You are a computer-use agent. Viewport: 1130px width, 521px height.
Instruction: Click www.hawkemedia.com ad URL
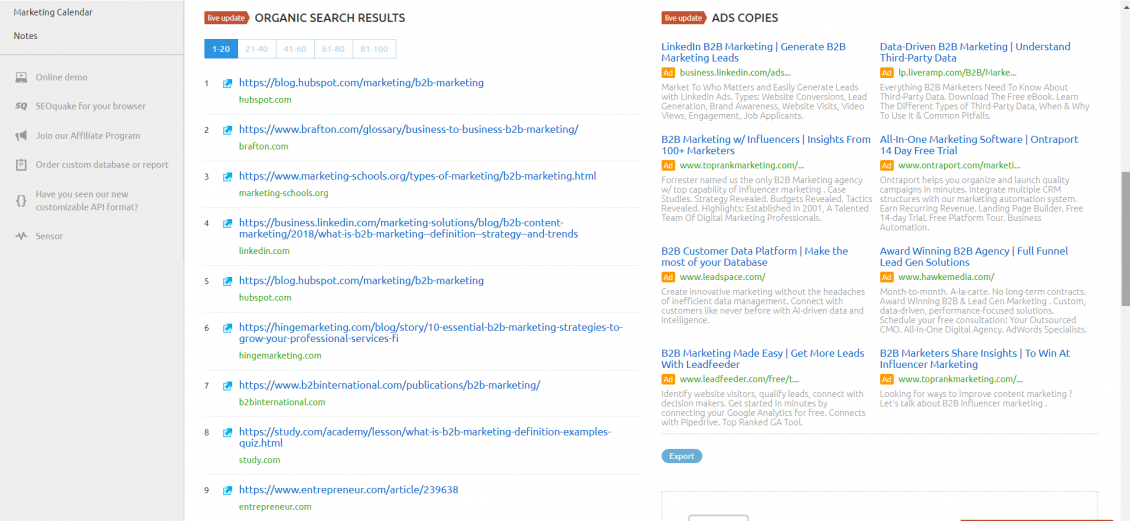coord(946,277)
